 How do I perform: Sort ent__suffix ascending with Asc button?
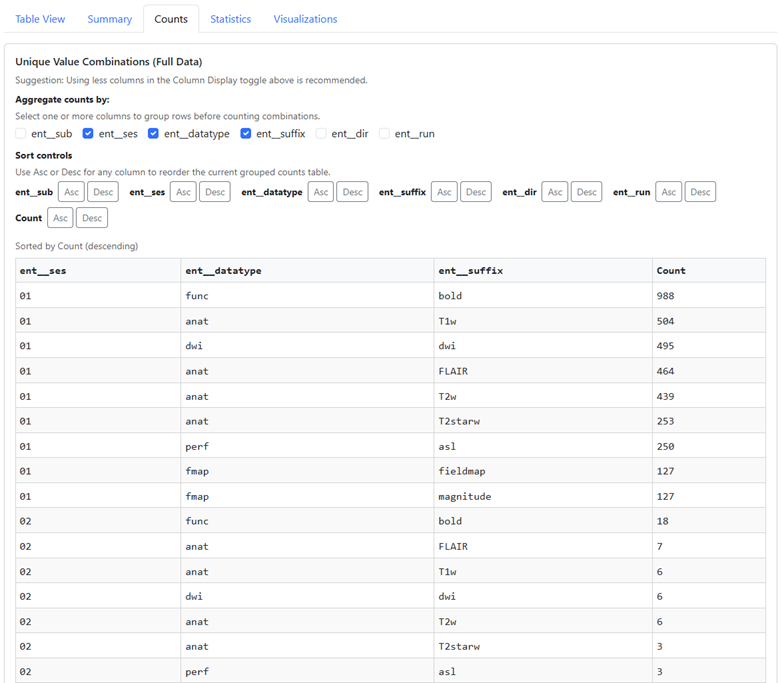pyautogui.click(x=444, y=192)
